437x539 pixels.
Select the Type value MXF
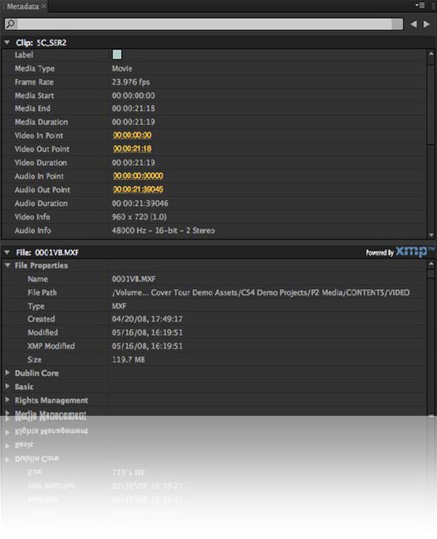click(119, 306)
